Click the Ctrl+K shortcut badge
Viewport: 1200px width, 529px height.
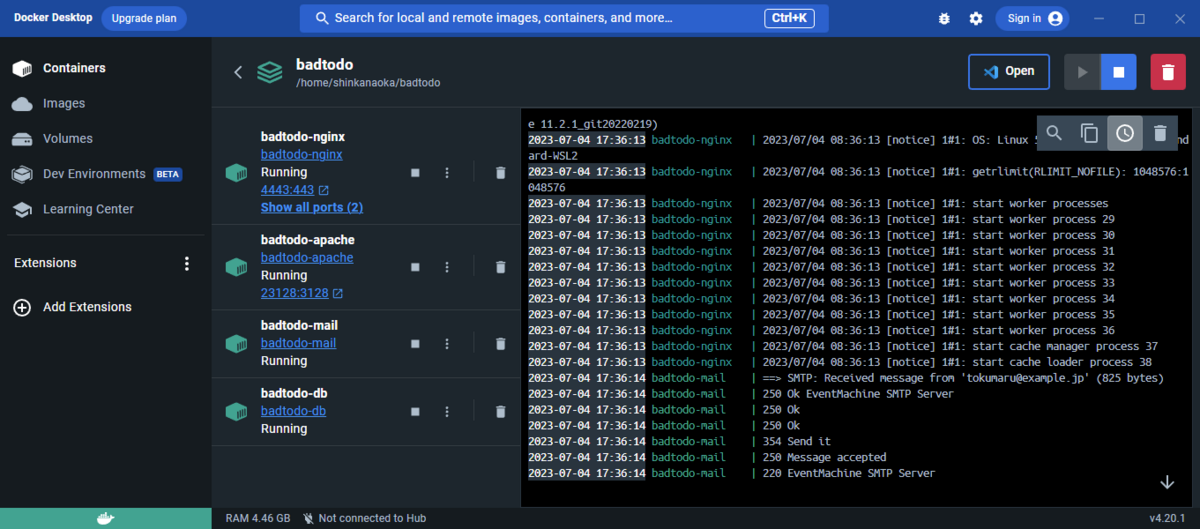pyautogui.click(x=790, y=18)
